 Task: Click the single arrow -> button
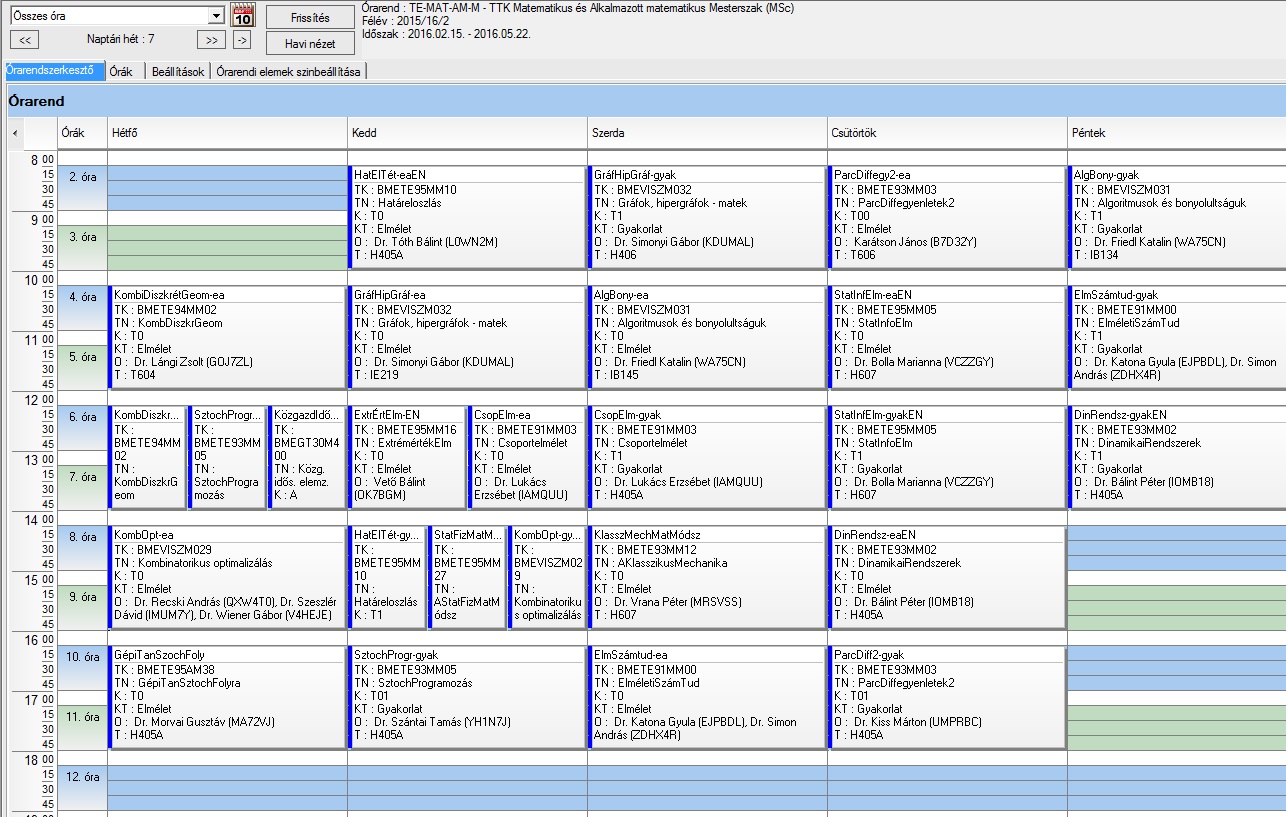tap(241, 40)
